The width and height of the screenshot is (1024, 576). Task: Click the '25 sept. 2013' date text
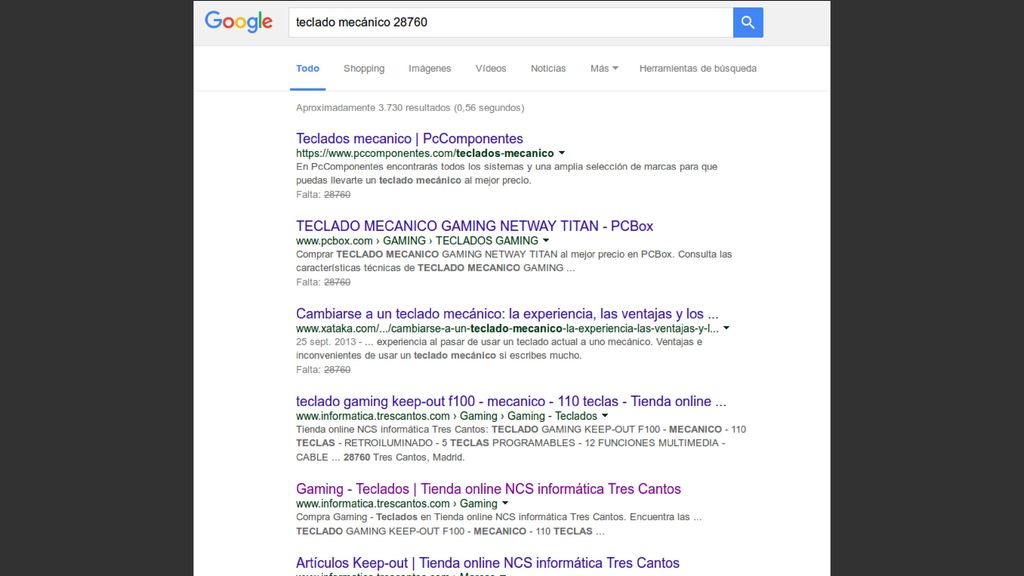tap(326, 342)
